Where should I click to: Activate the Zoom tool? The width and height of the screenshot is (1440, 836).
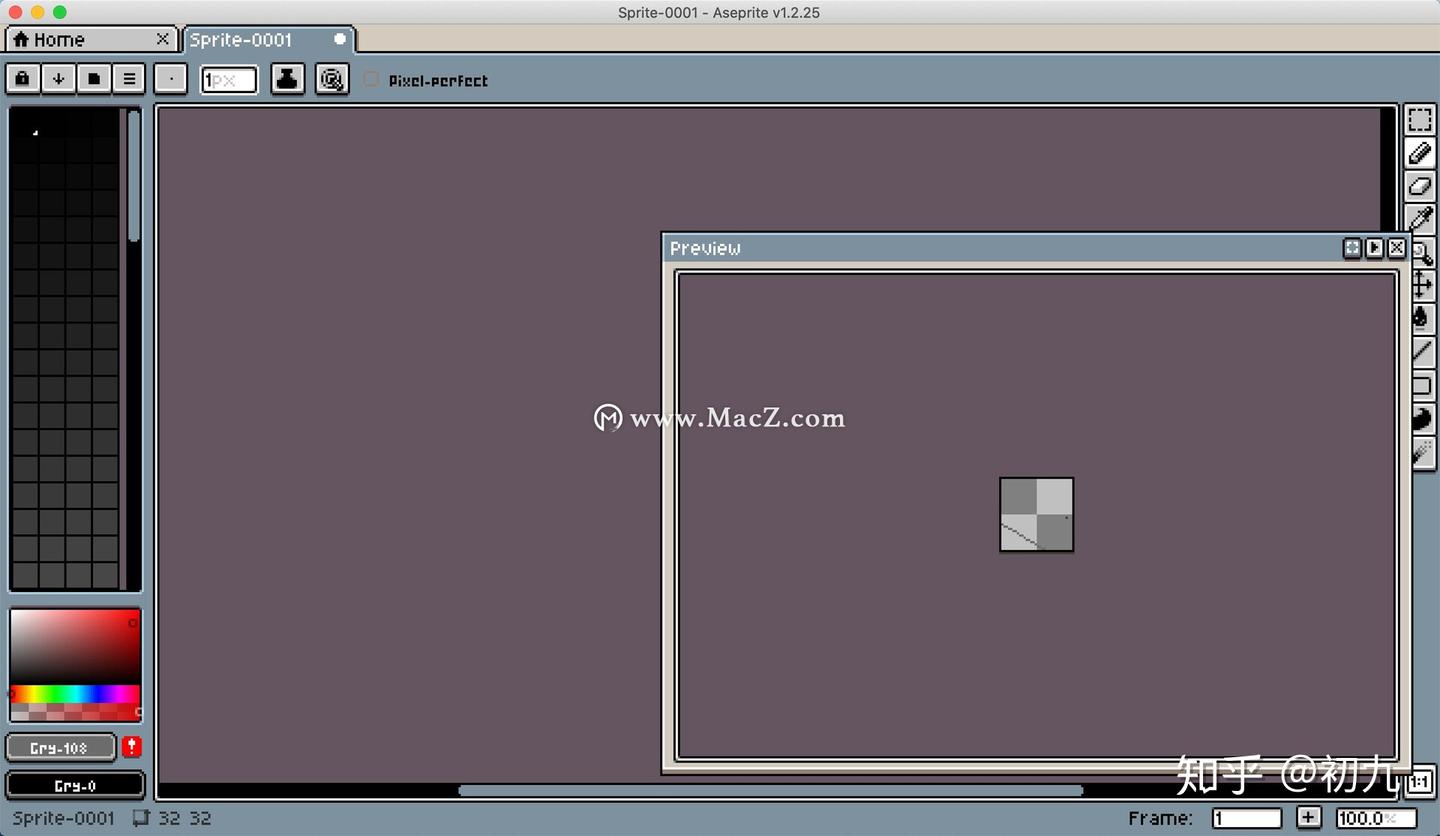1422,252
